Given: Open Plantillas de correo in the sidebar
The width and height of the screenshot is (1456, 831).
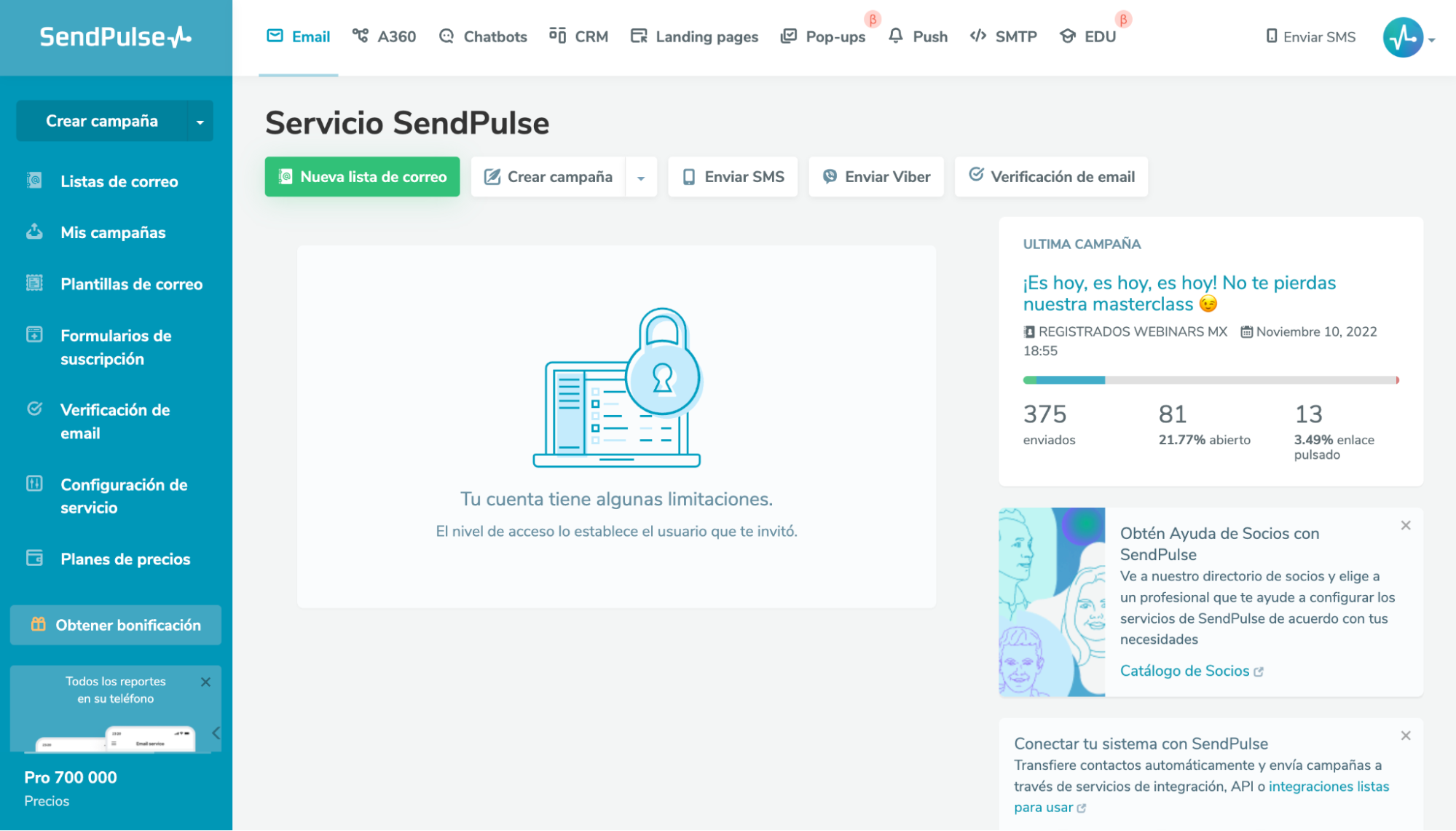Looking at the screenshot, I should (132, 284).
